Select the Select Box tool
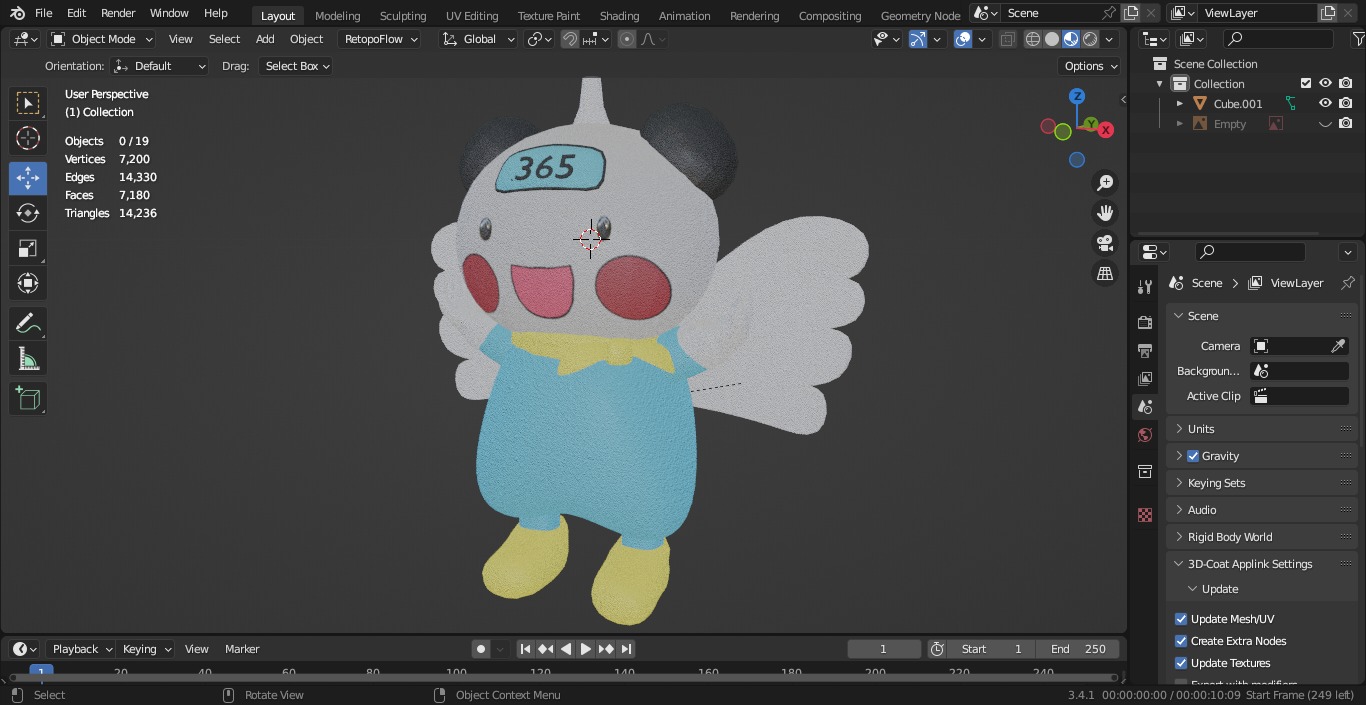 point(28,103)
